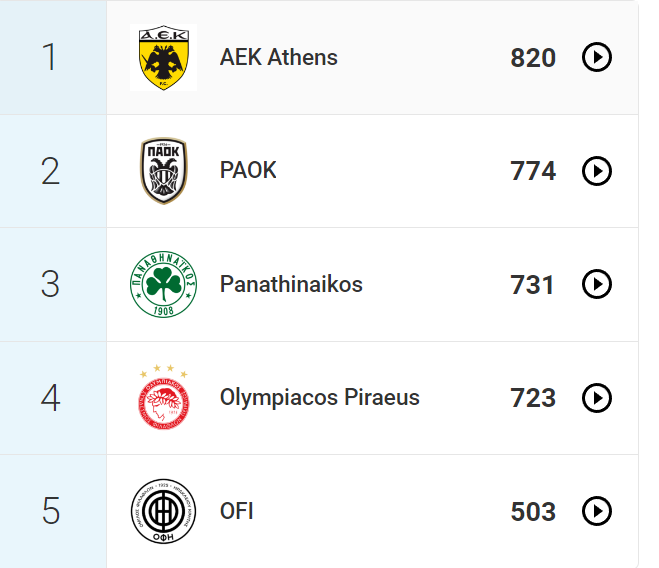Select the Olympiacos Piraeus team name
The width and height of the screenshot is (659, 568).
click(319, 398)
